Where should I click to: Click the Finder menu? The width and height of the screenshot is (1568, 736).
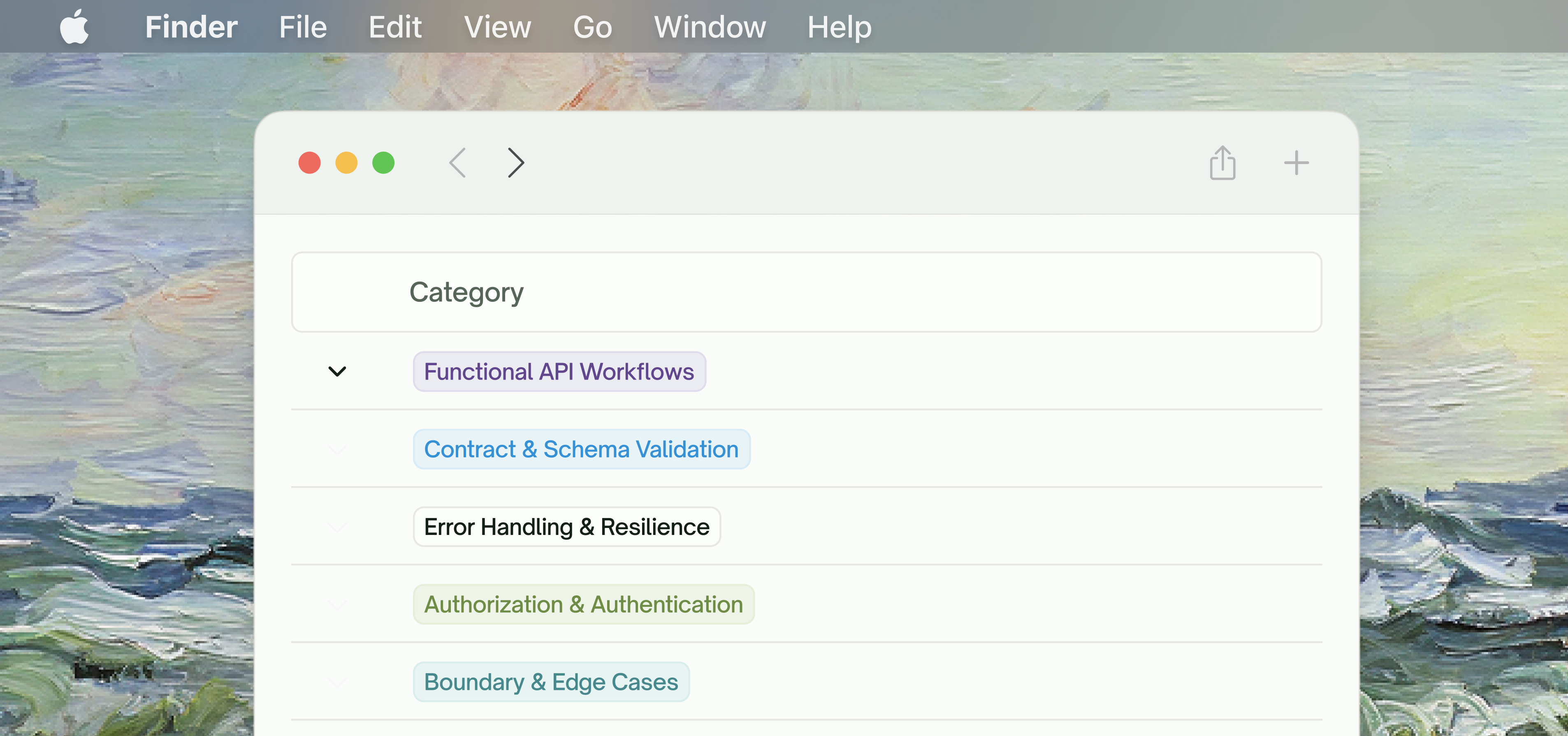coord(191,27)
